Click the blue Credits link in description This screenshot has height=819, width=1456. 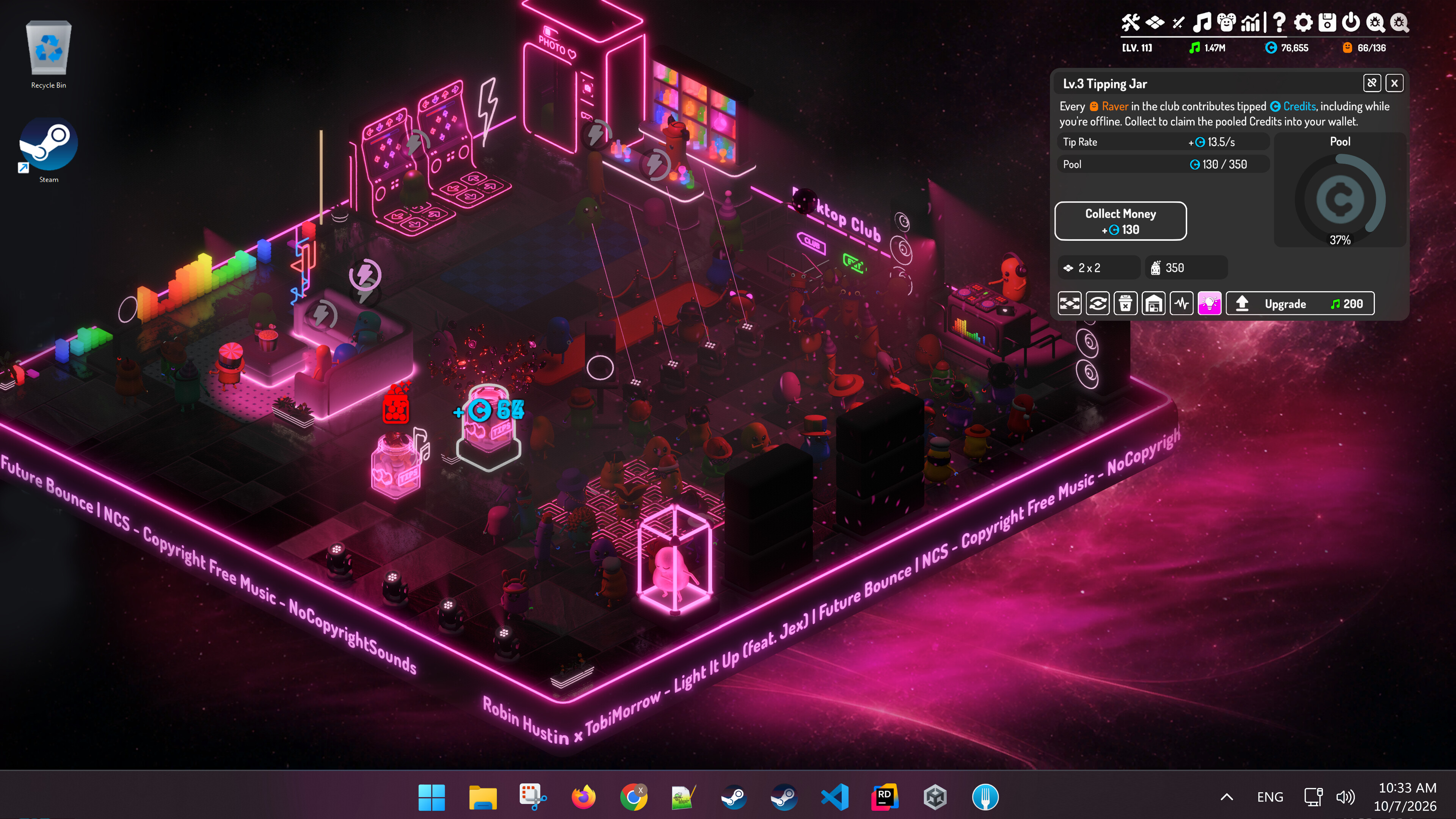pos(1293,106)
